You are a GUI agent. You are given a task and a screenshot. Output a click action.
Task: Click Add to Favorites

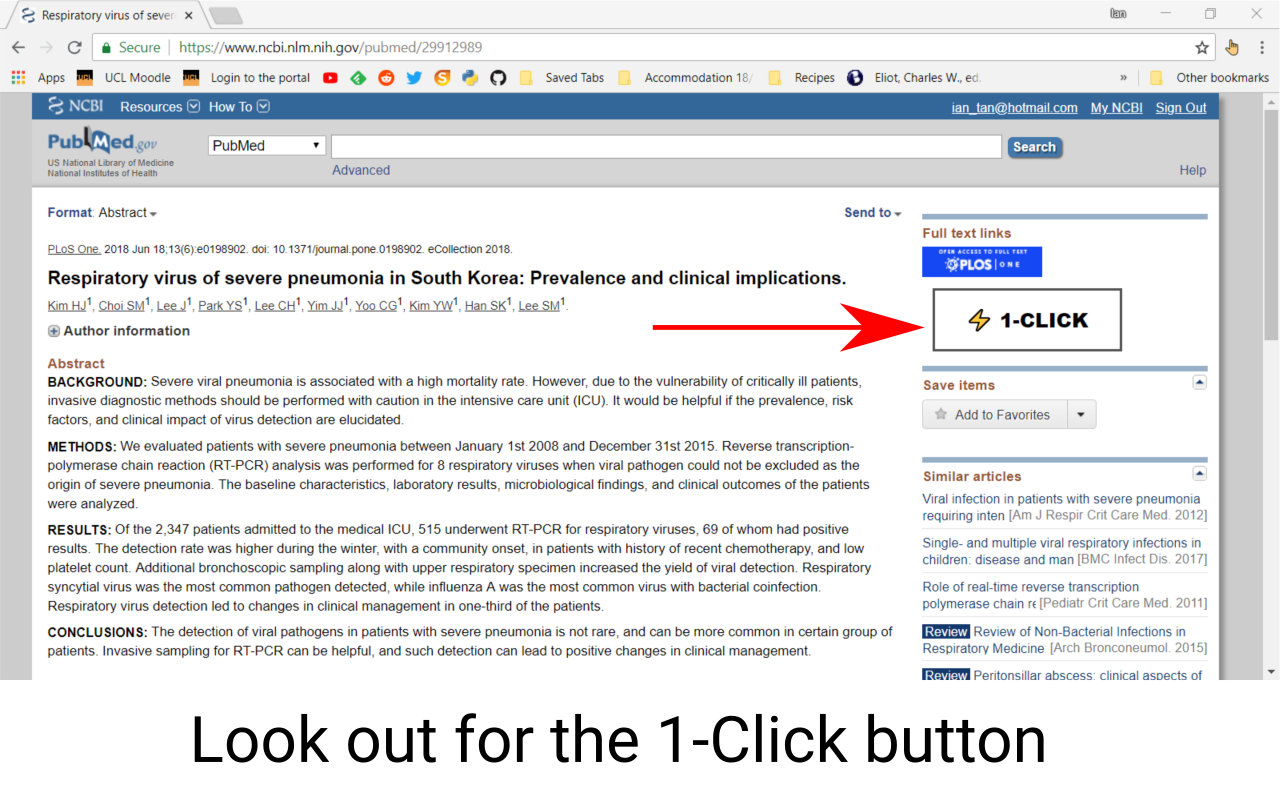tap(995, 414)
